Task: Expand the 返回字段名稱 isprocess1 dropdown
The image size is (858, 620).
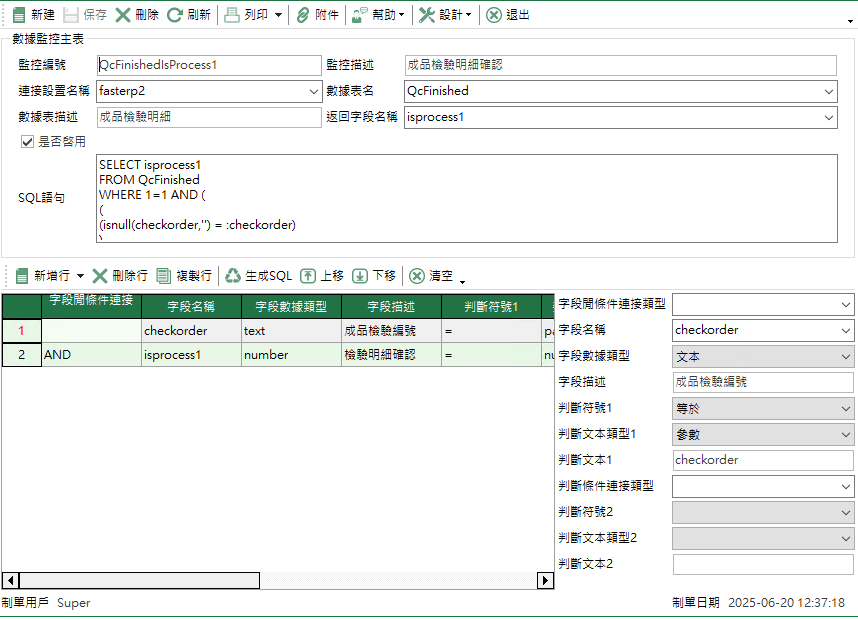Action: 829,117
